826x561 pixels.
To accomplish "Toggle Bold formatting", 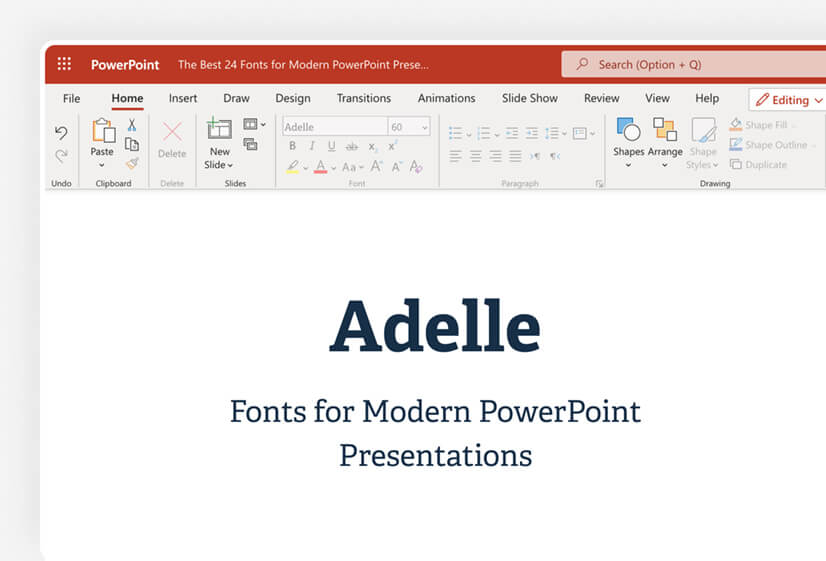I will click(292, 146).
